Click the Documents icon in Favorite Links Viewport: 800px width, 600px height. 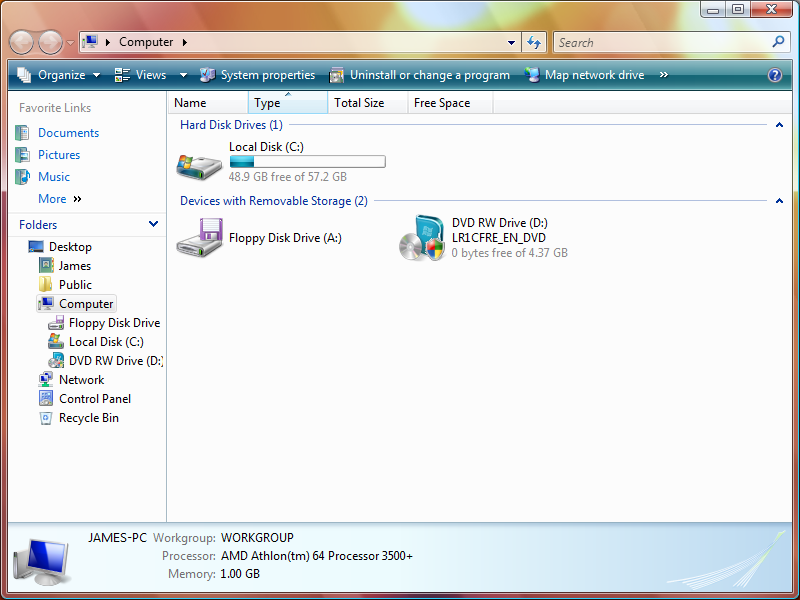tap(22, 133)
